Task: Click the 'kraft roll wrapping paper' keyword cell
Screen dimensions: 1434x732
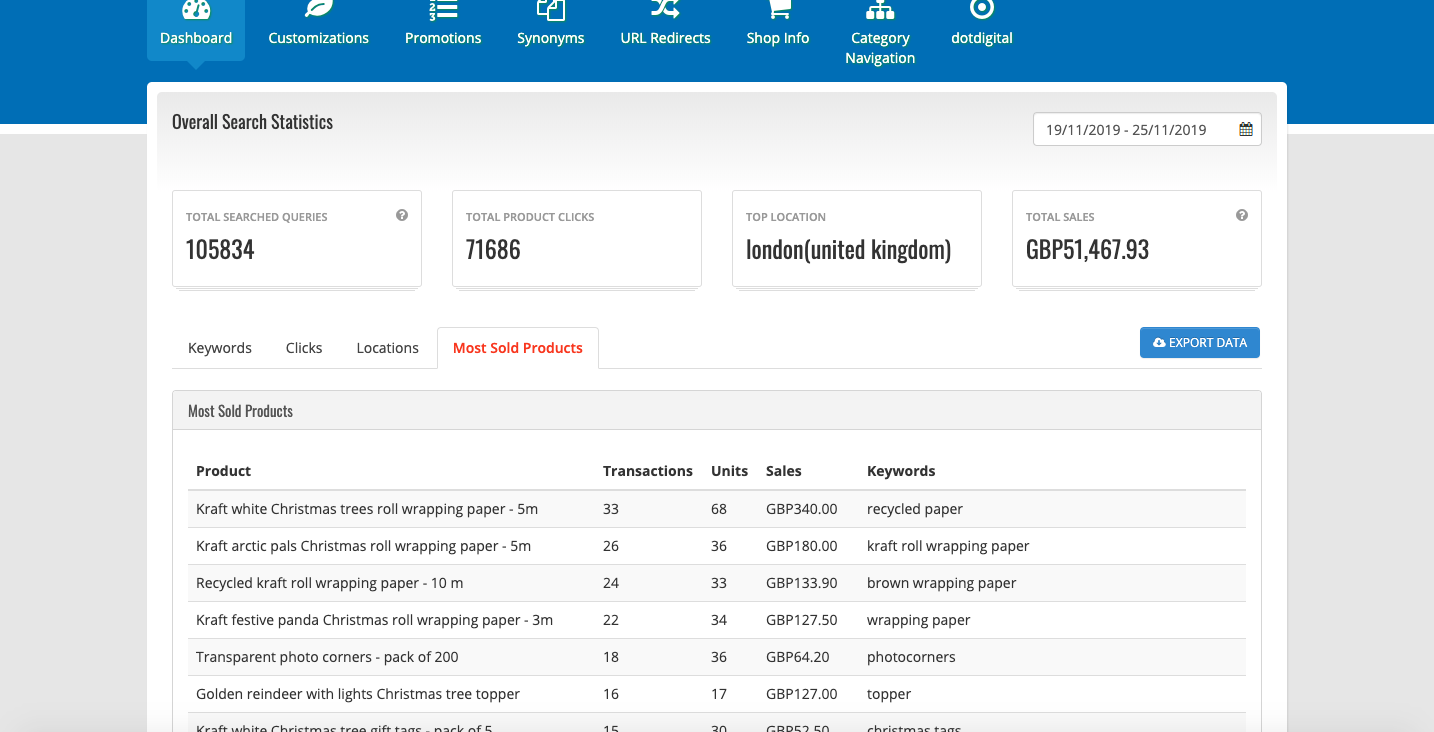Action: coord(948,546)
